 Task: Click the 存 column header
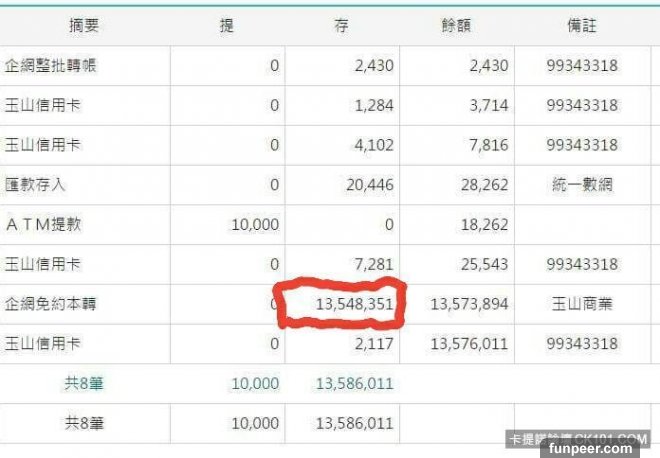[x=341, y=26]
